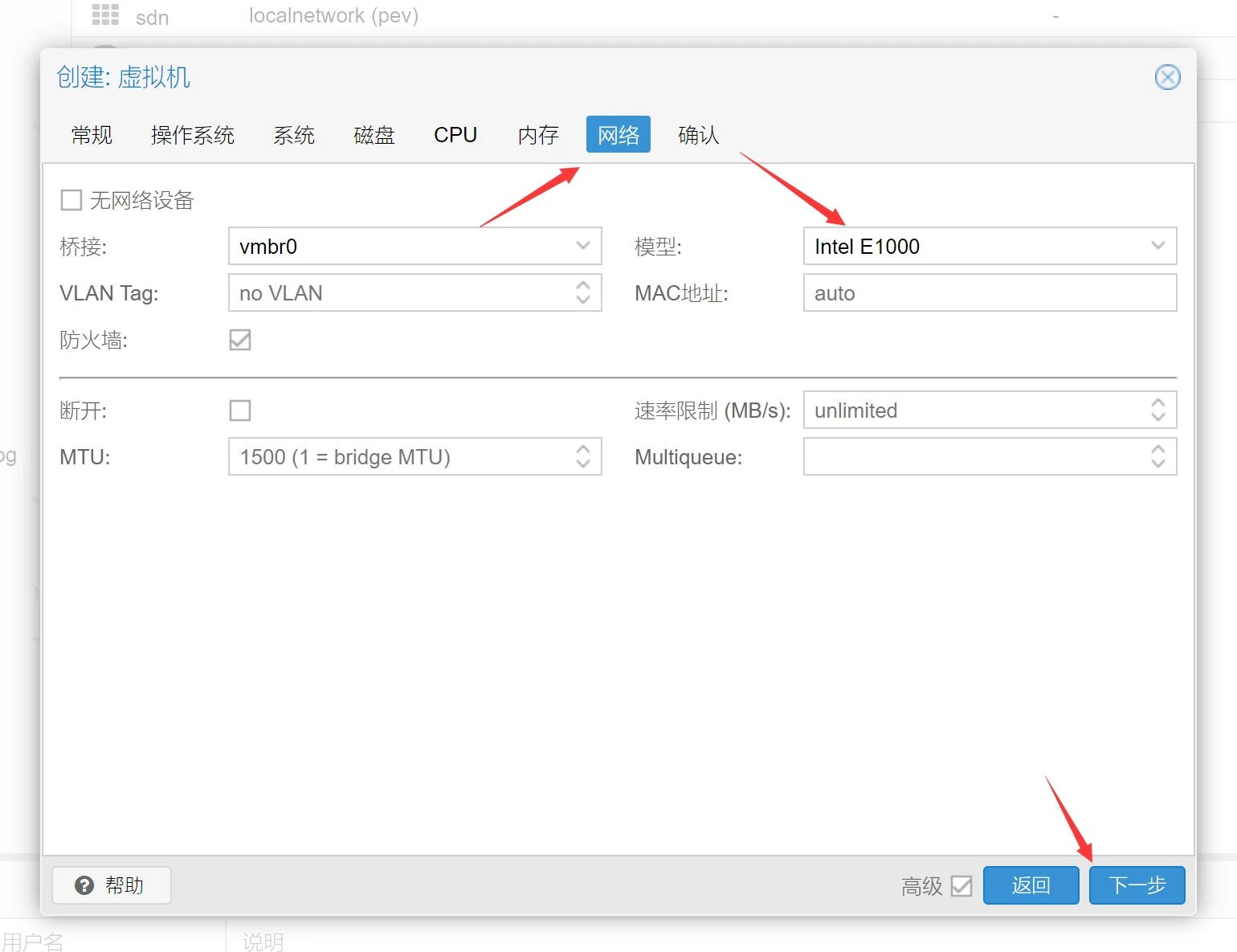Toggle the 防火墙 checkbox
1237x952 pixels.
pos(240,340)
